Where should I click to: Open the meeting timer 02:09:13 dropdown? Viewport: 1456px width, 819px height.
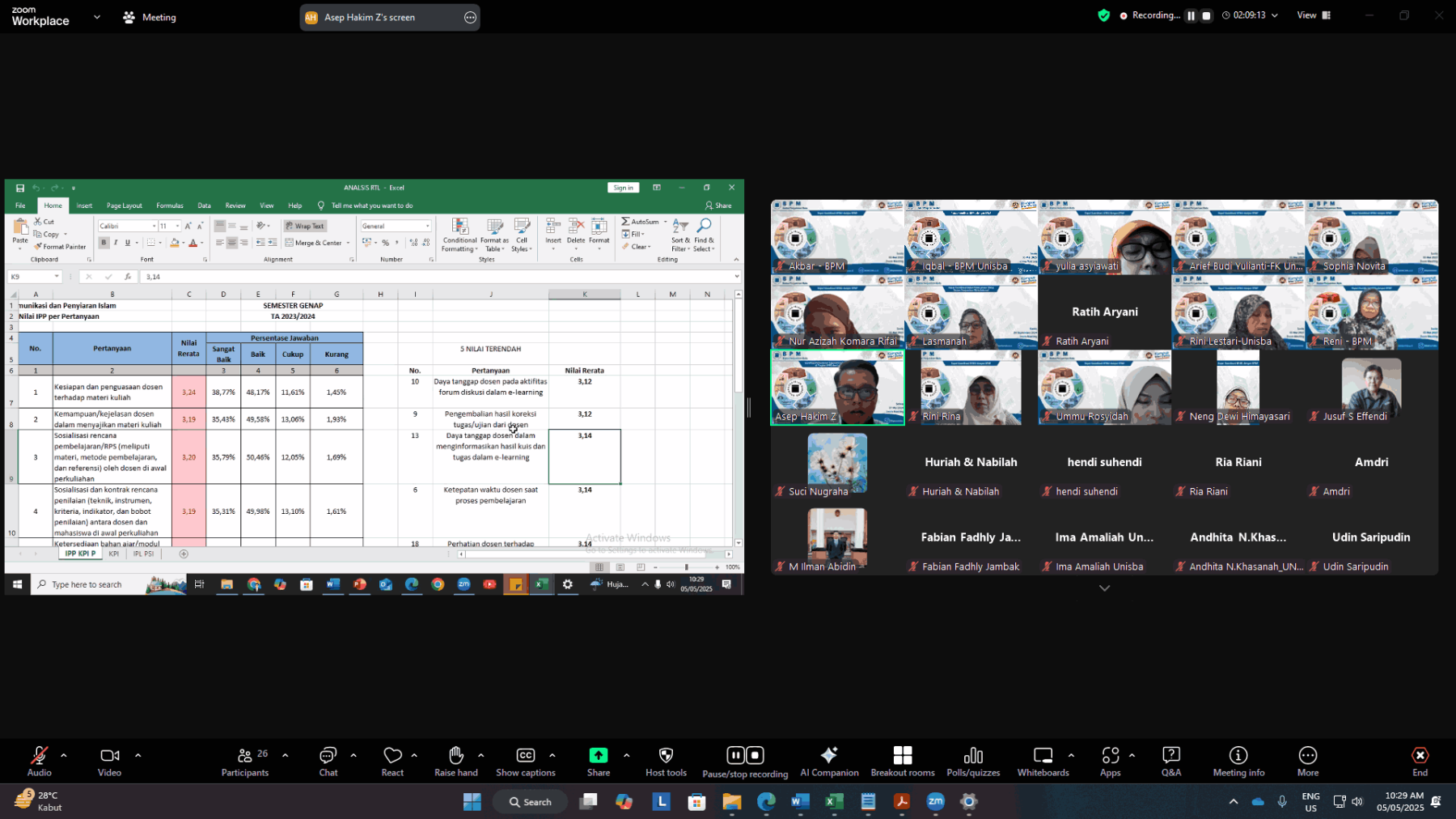pos(1251,15)
